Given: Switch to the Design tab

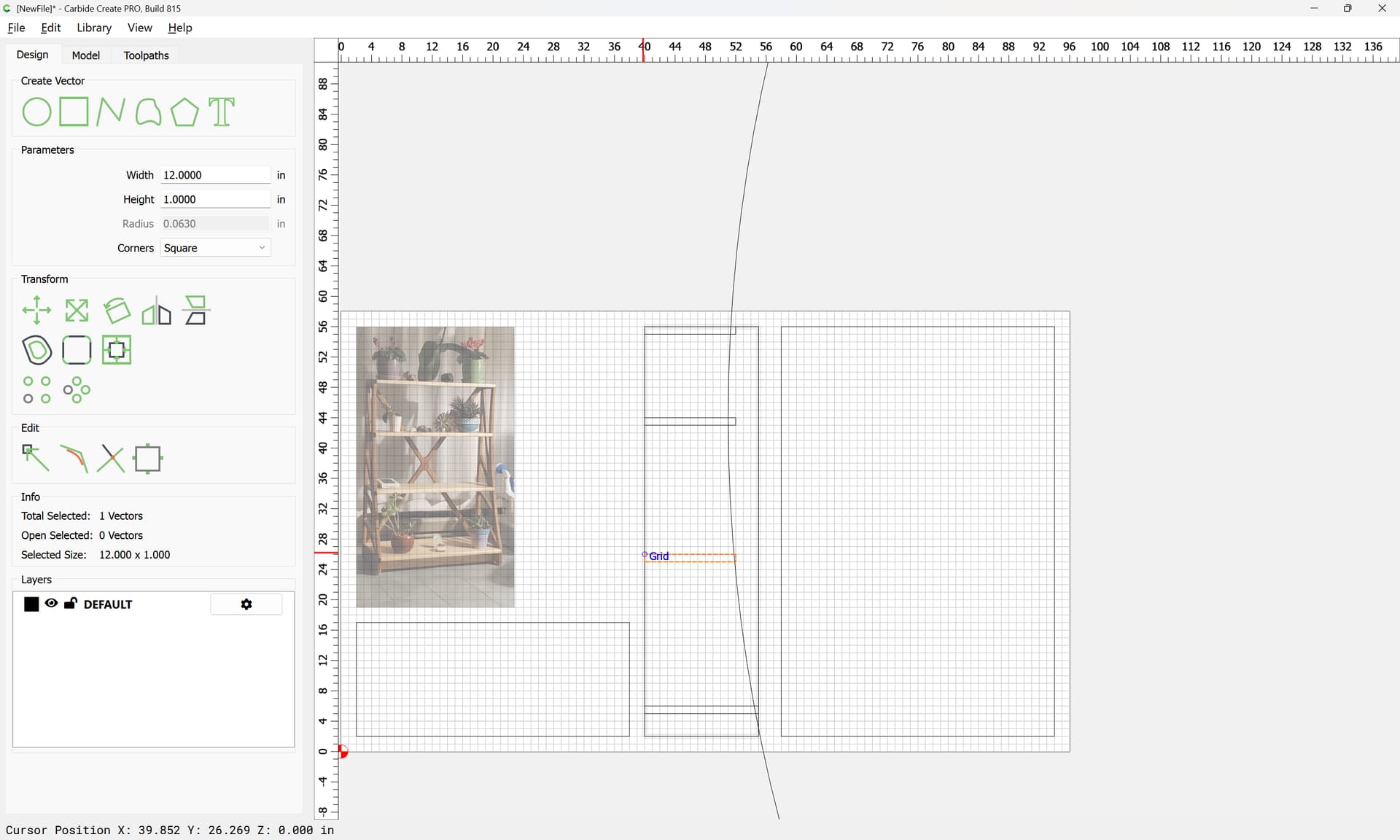Looking at the screenshot, I should click(32, 55).
